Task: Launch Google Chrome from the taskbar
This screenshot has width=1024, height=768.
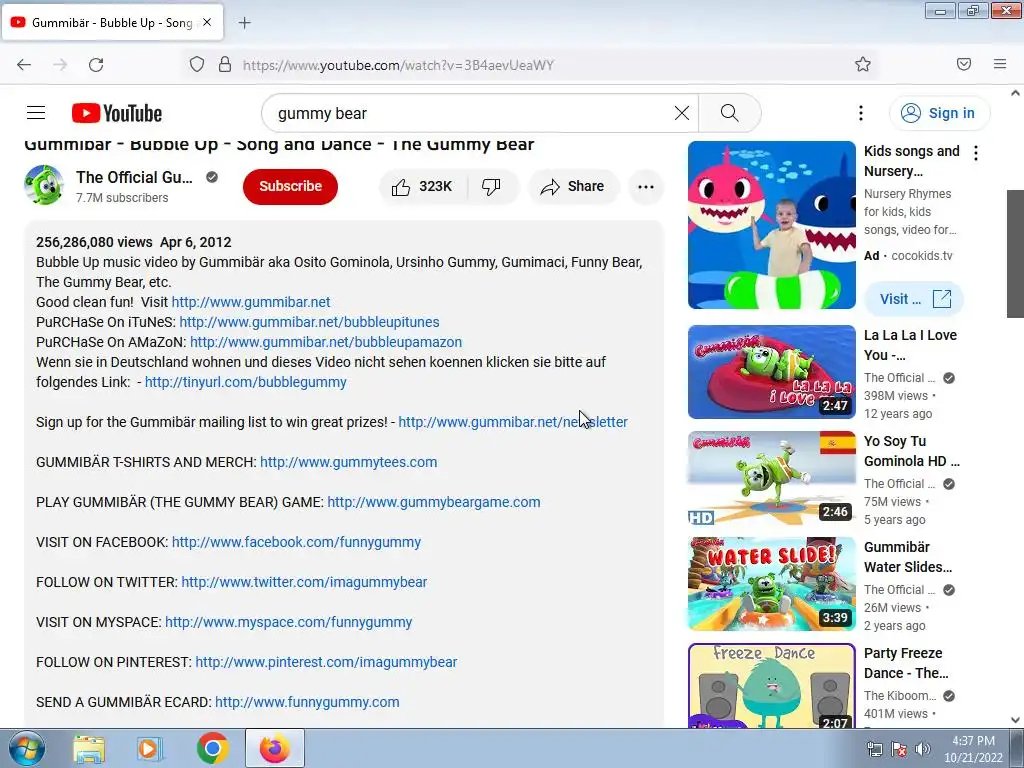Action: coord(212,748)
